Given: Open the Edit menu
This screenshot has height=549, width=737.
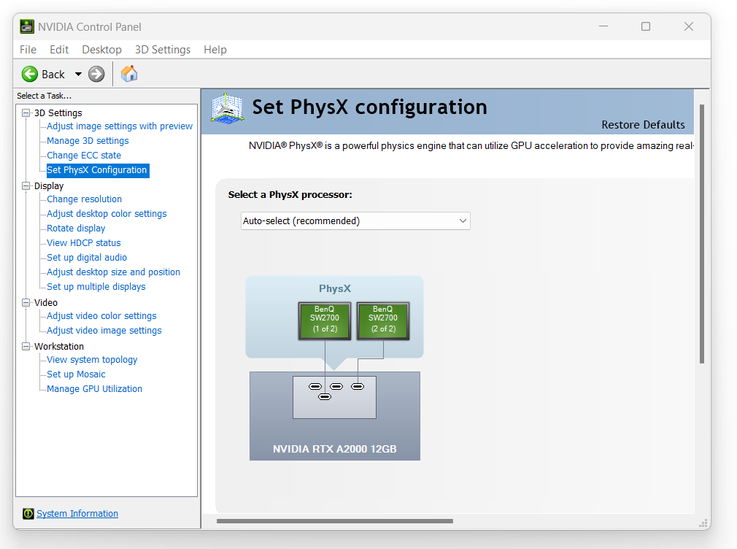Looking at the screenshot, I should (x=59, y=49).
